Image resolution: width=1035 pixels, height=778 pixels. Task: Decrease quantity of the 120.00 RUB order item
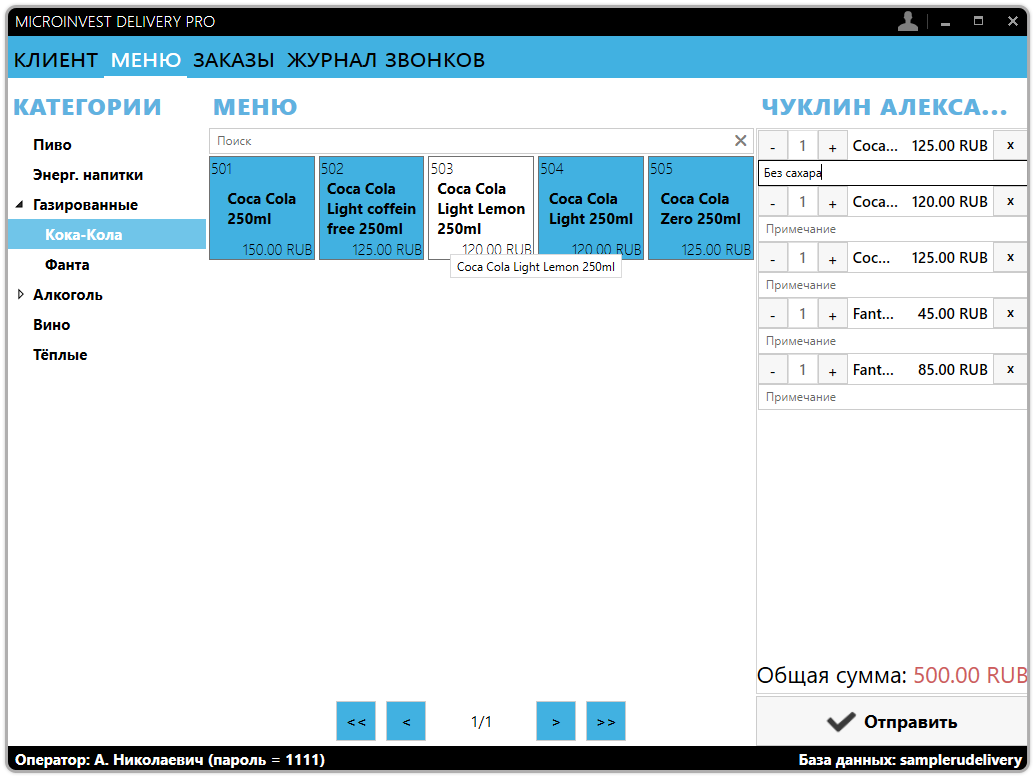[773, 202]
